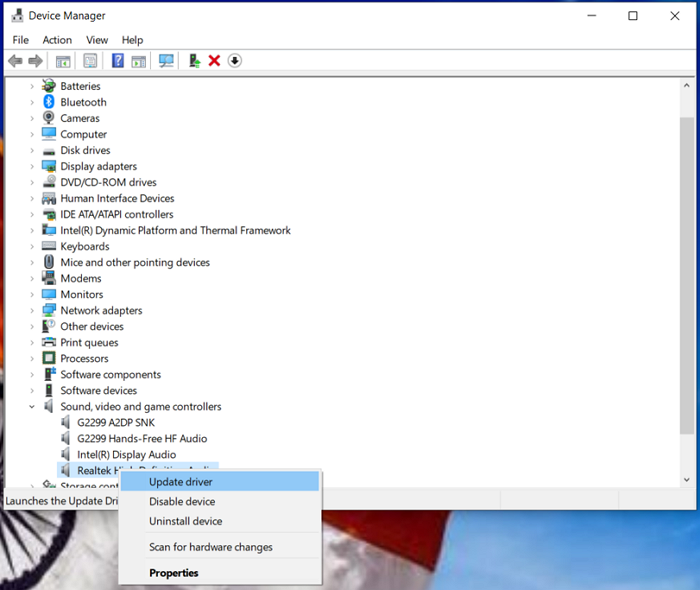Click the Back arrow in the toolbar
The width and height of the screenshot is (700, 590).
[x=15, y=61]
